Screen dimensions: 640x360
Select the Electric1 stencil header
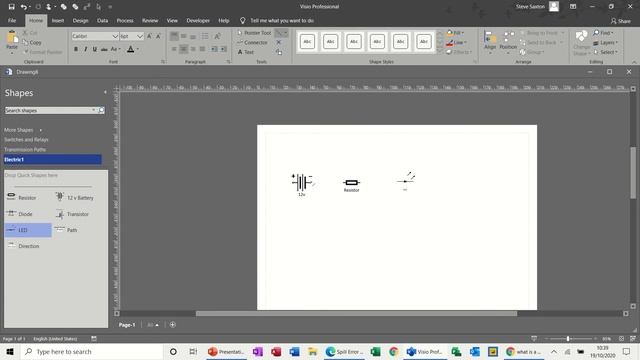(x=53, y=160)
